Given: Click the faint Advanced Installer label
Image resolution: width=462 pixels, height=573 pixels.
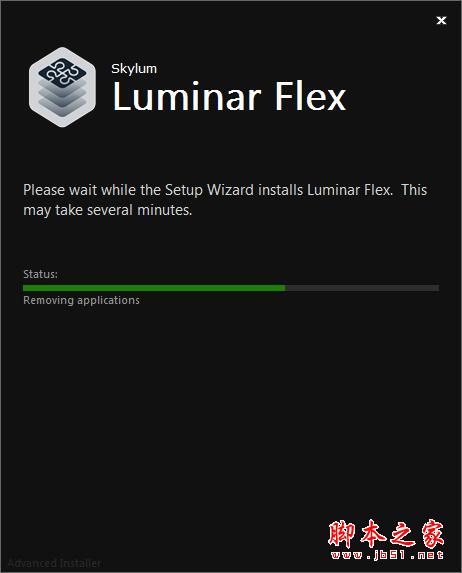Looking at the screenshot, I should (54, 563).
